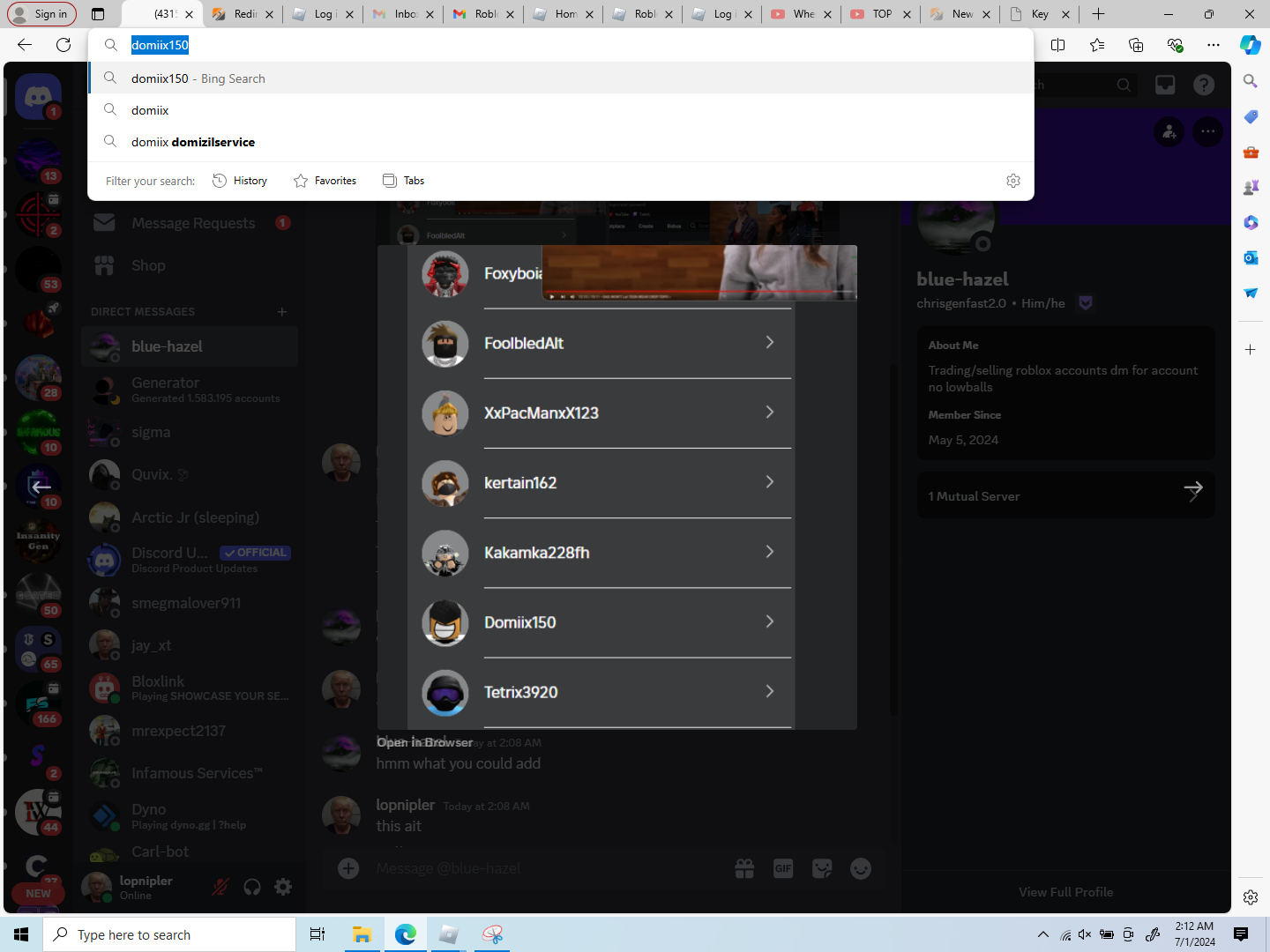Send a gift in chat
The height and width of the screenshot is (952, 1270).
click(x=744, y=868)
